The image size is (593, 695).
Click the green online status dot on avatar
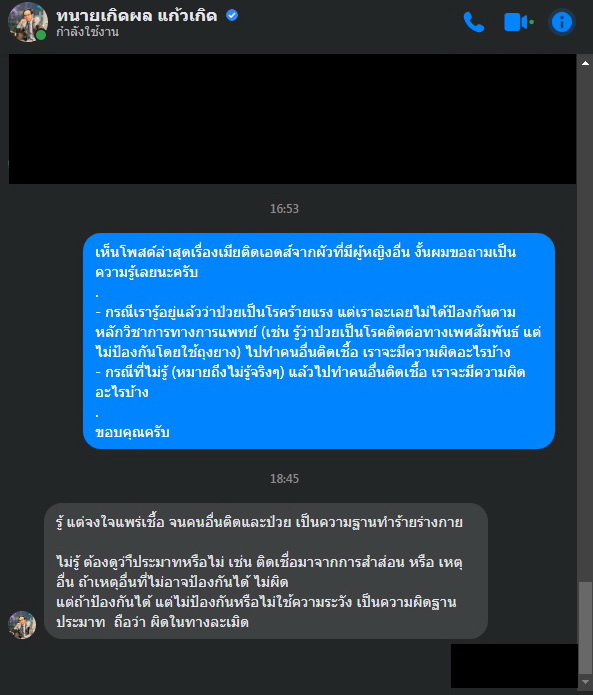click(x=41, y=35)
